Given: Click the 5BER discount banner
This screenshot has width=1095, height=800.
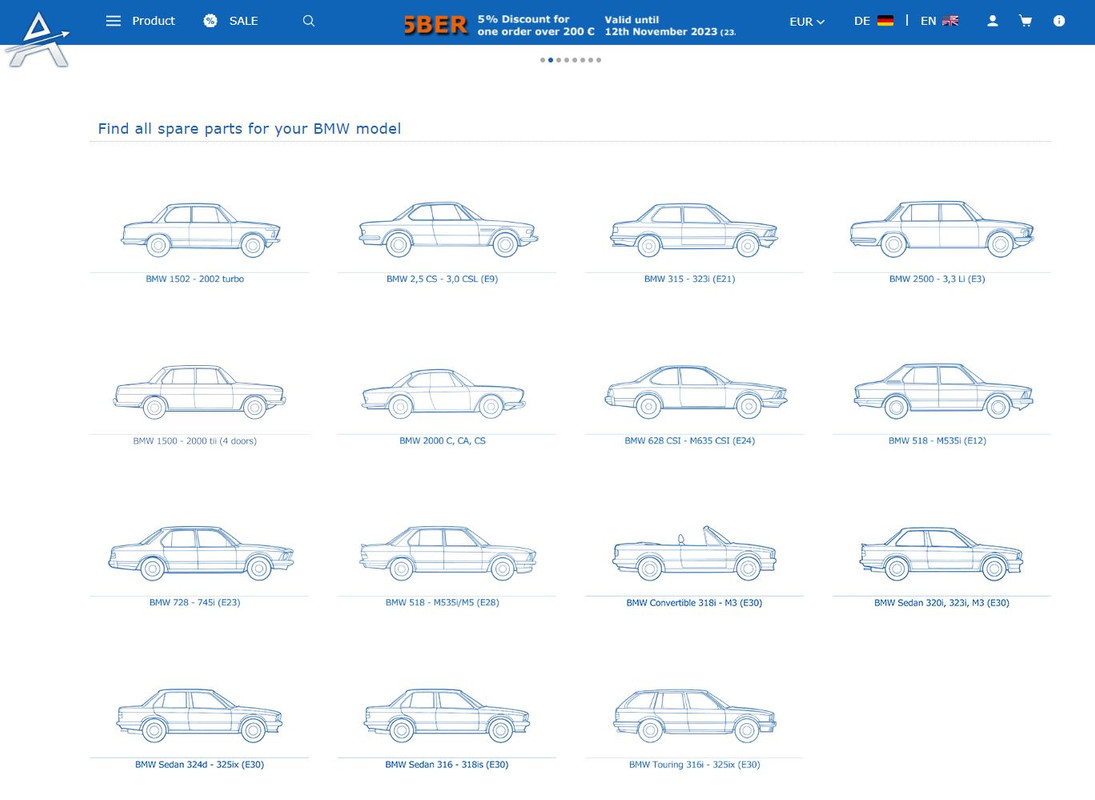Looking at the screenshot, I should point(570,25).
